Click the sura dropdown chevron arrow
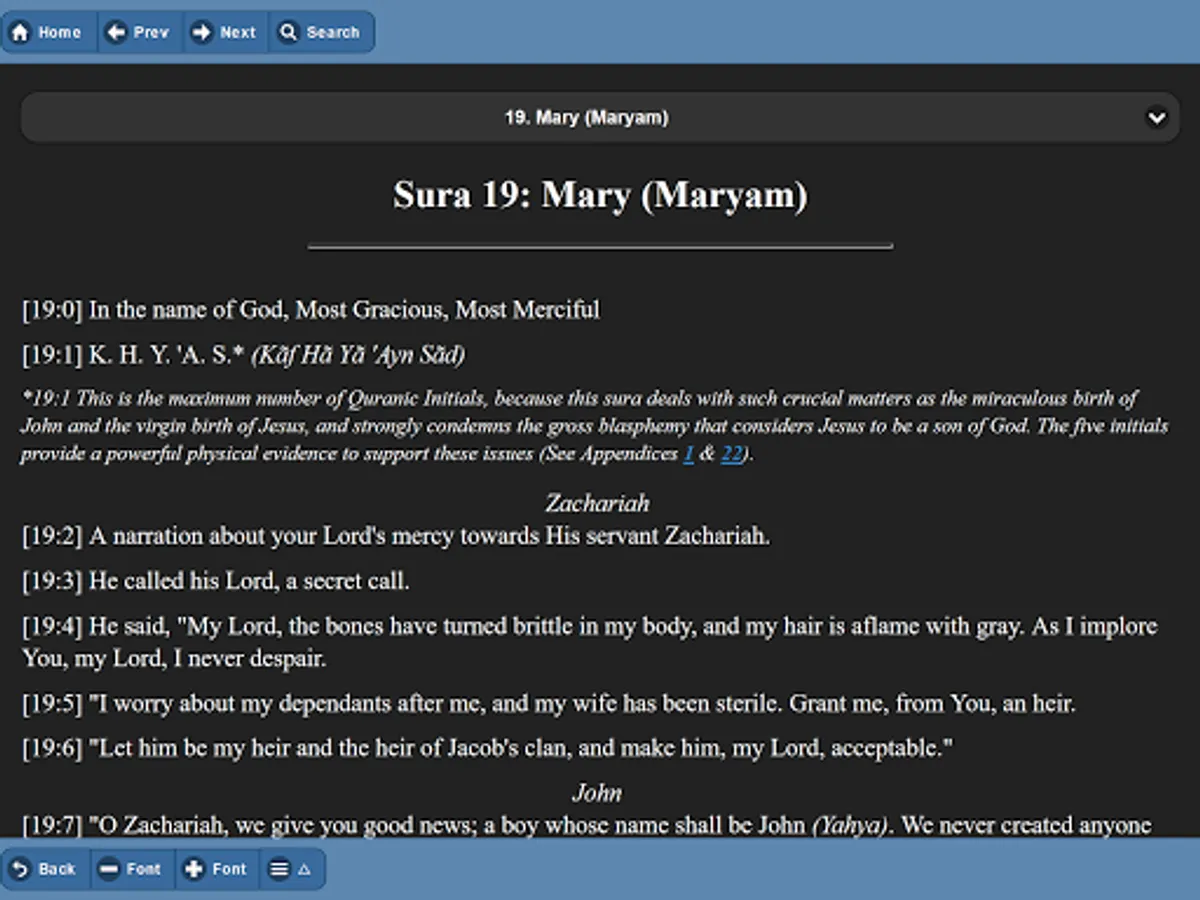This screenshot has height=900, width=1200. tap(1156, 117)
